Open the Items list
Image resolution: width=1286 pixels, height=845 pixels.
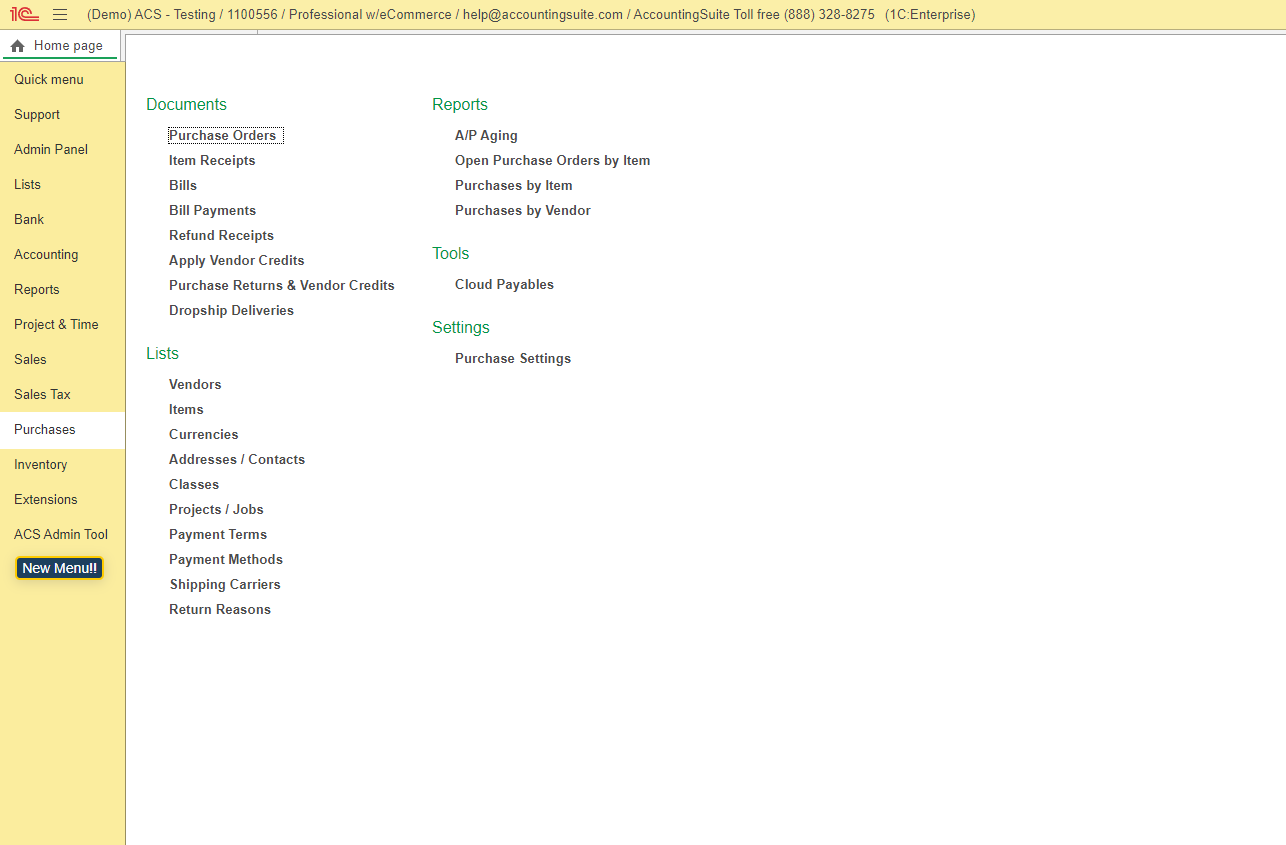[186, 410]
